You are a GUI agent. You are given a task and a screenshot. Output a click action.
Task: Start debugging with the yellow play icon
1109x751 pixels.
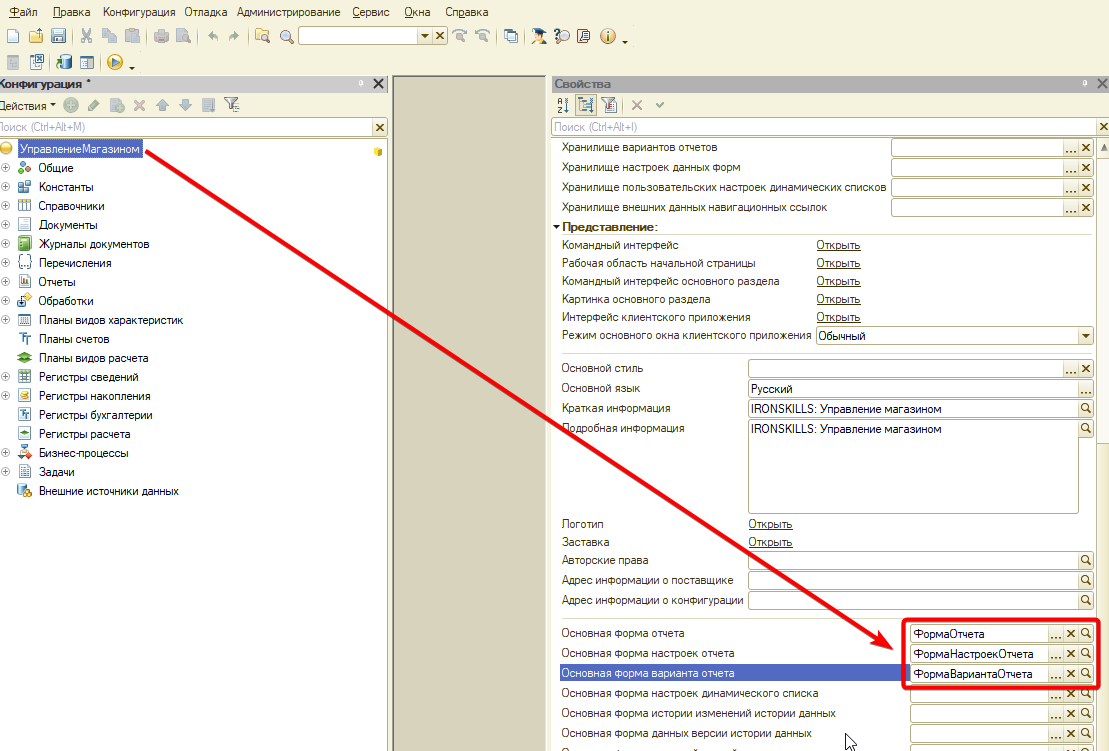point(114,62)
